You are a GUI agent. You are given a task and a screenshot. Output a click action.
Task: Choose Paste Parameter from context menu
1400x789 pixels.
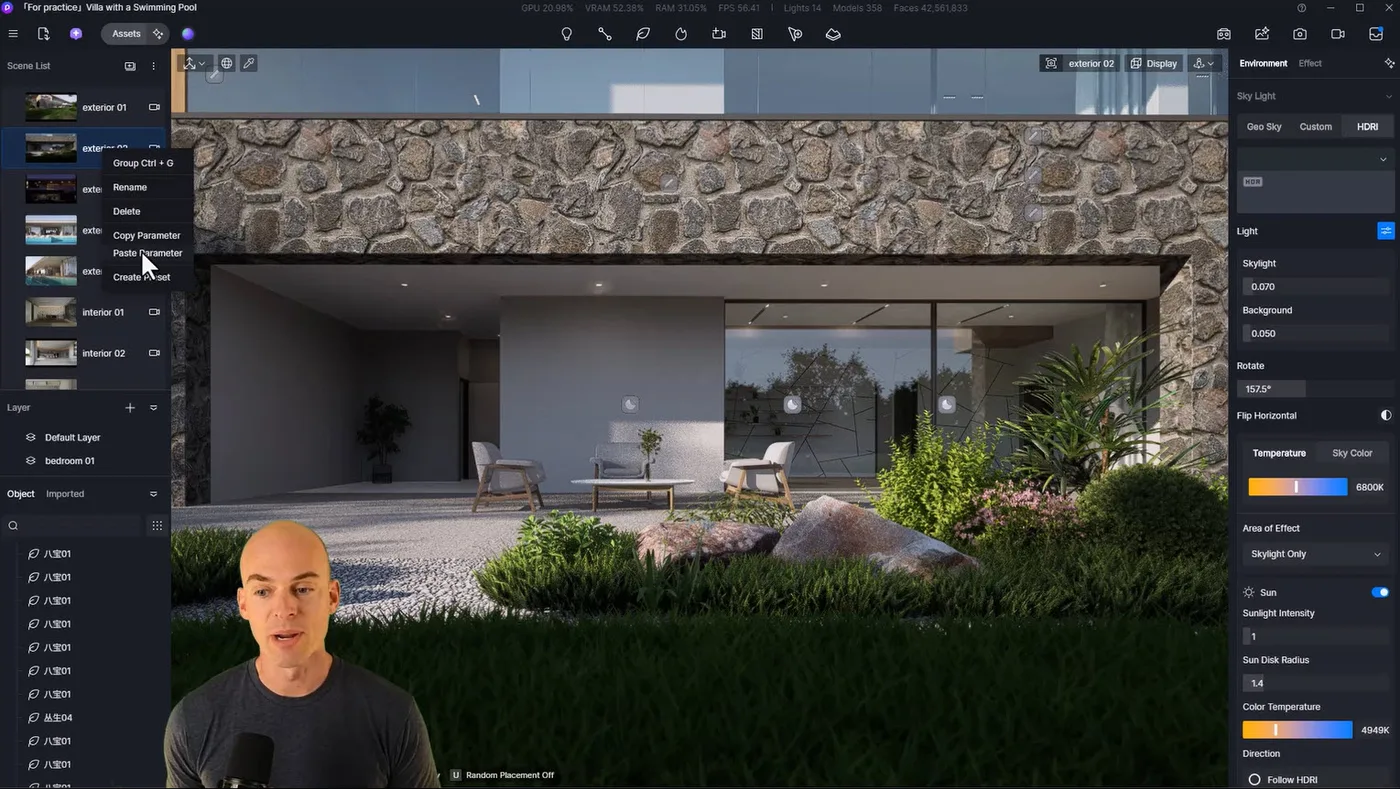point(146,253)
